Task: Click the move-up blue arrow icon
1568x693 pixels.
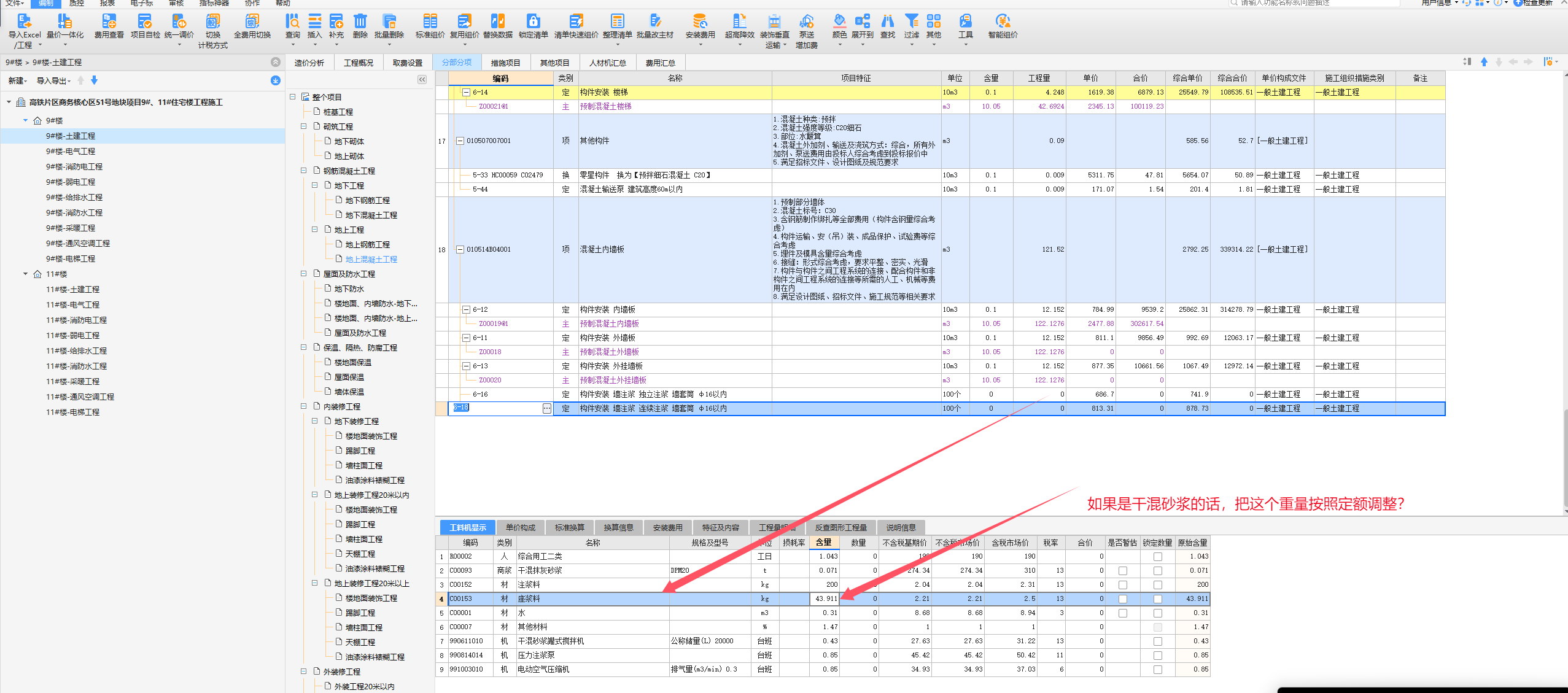Action: pyautogui.click(x=1484, y=62)
